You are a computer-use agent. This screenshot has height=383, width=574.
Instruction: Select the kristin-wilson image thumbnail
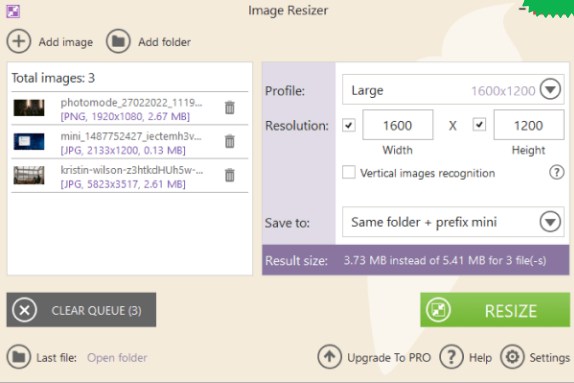pos(29,175)
